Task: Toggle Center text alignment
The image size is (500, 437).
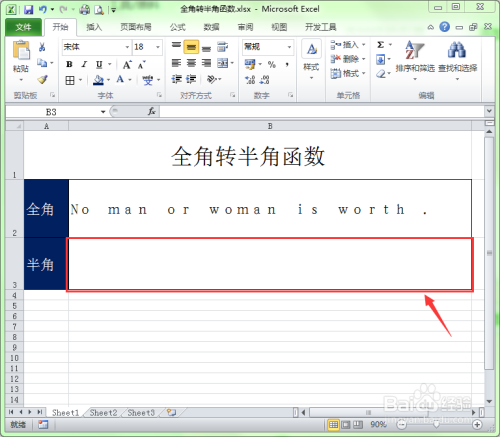Action: (x=191, y=63)
